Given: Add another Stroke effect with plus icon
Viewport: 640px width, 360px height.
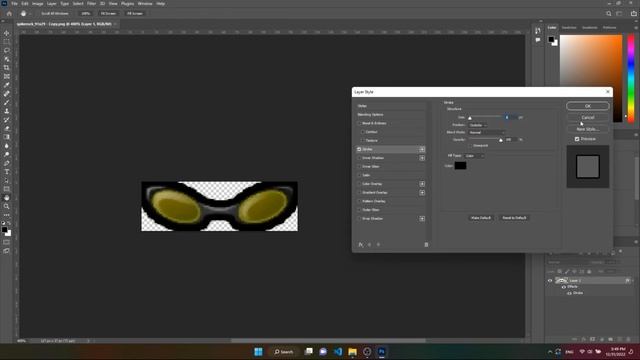Looking at the screenshot, I should tap(422, 149).
